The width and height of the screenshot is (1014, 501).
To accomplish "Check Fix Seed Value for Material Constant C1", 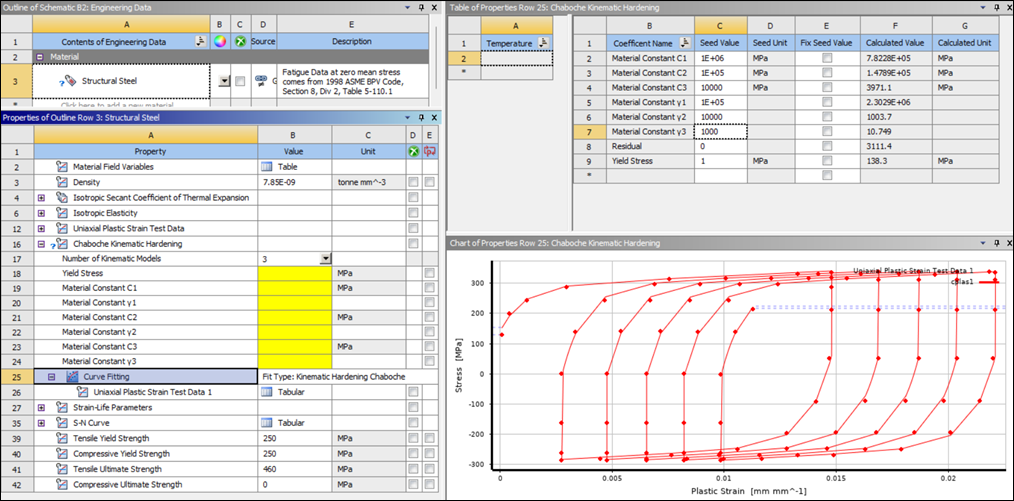I will pyautogui.click(x=827, y=58).
